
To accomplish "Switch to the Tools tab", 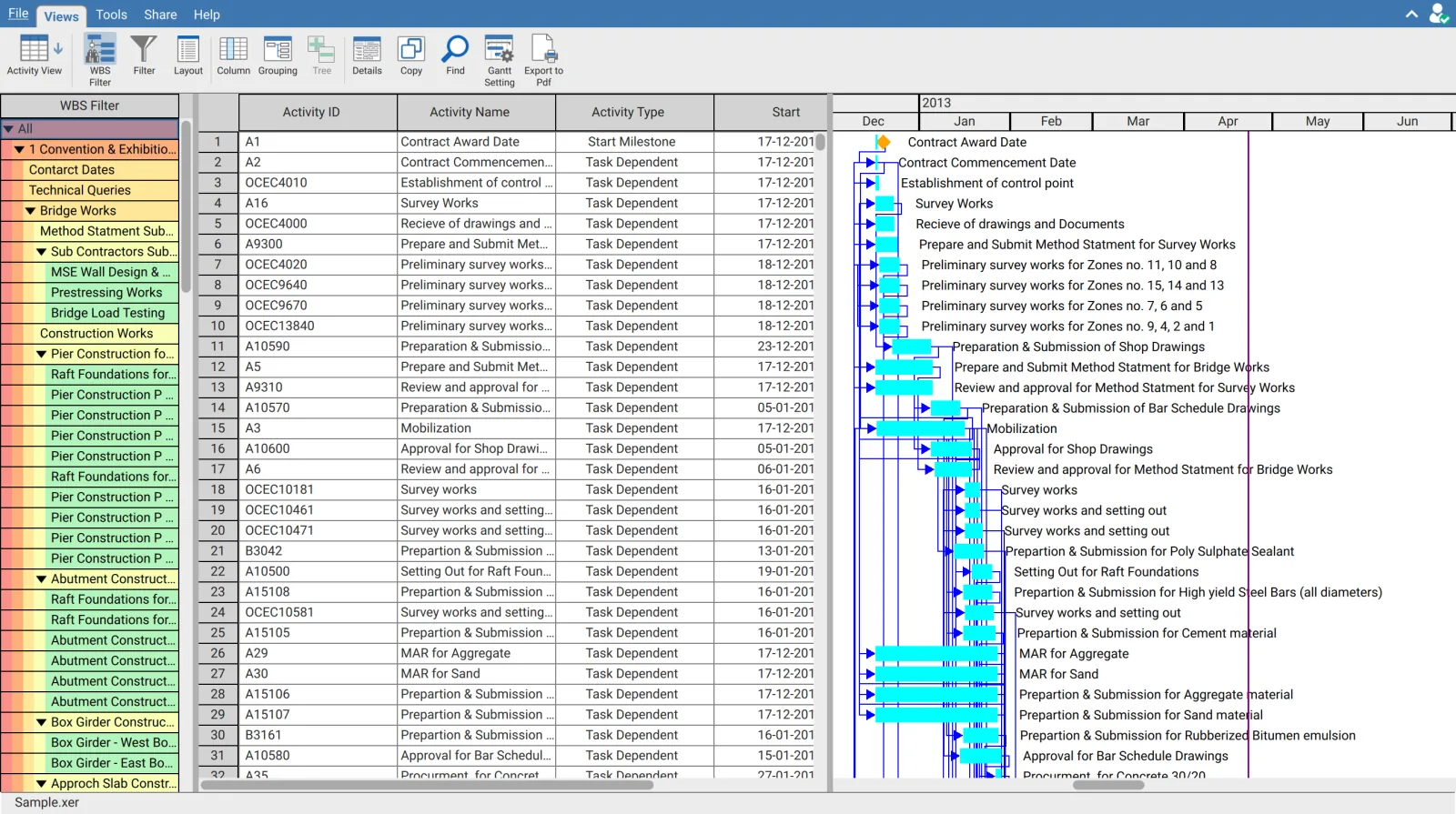I will pos(111,15).
